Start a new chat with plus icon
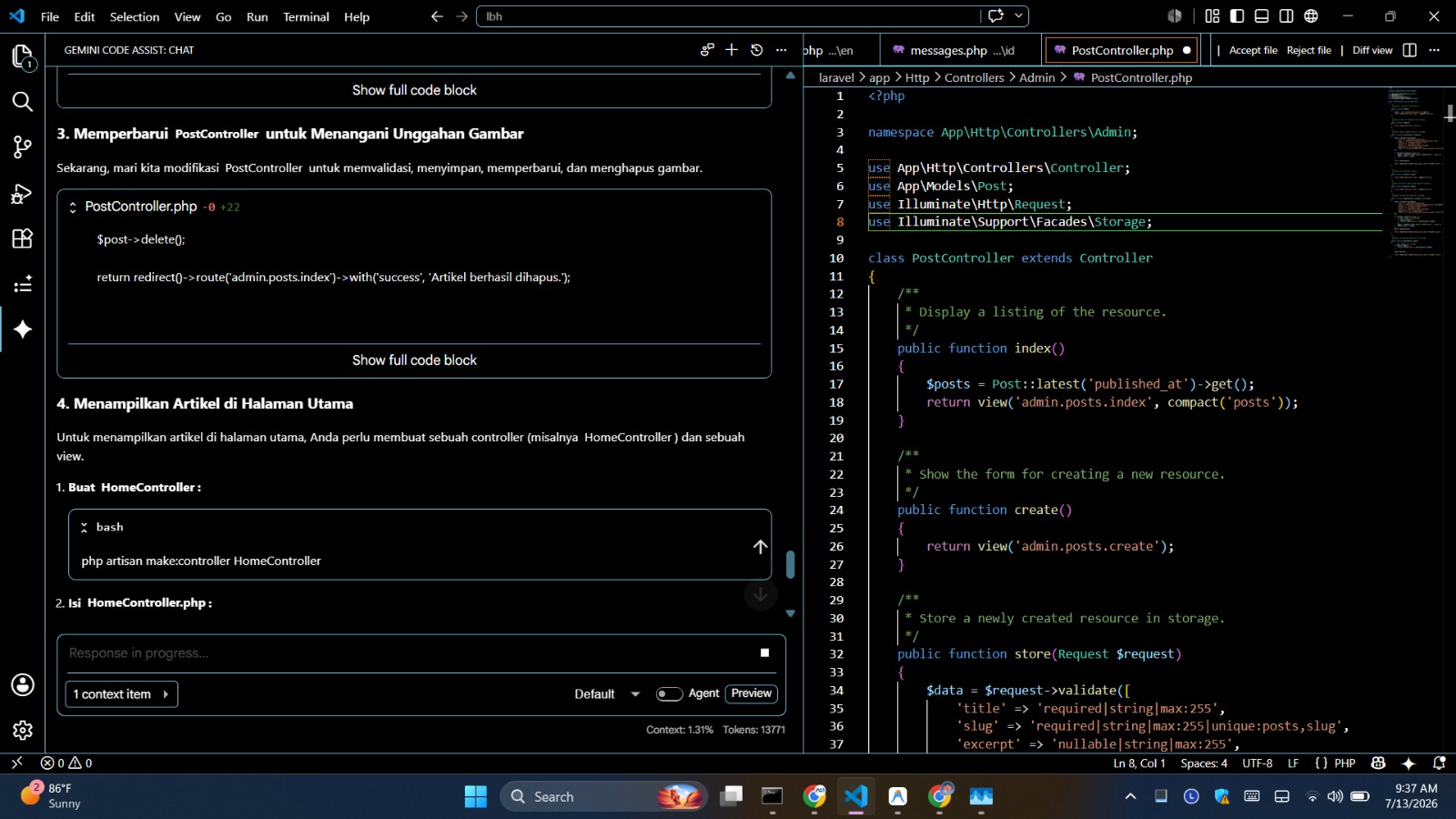Image resolution: width=1456 pixels, height=819 pixels. coord(732,50)
